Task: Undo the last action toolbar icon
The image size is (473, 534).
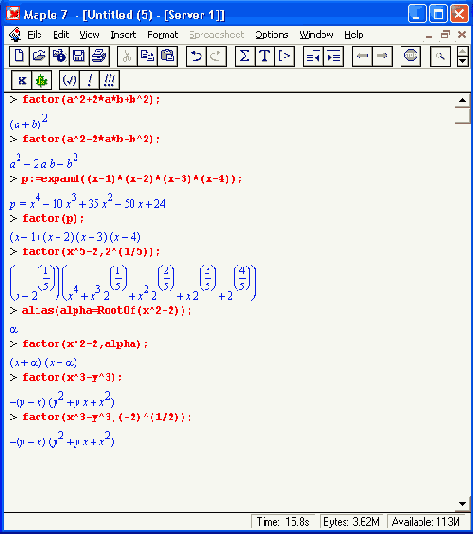Action: (x=196, y=56)
